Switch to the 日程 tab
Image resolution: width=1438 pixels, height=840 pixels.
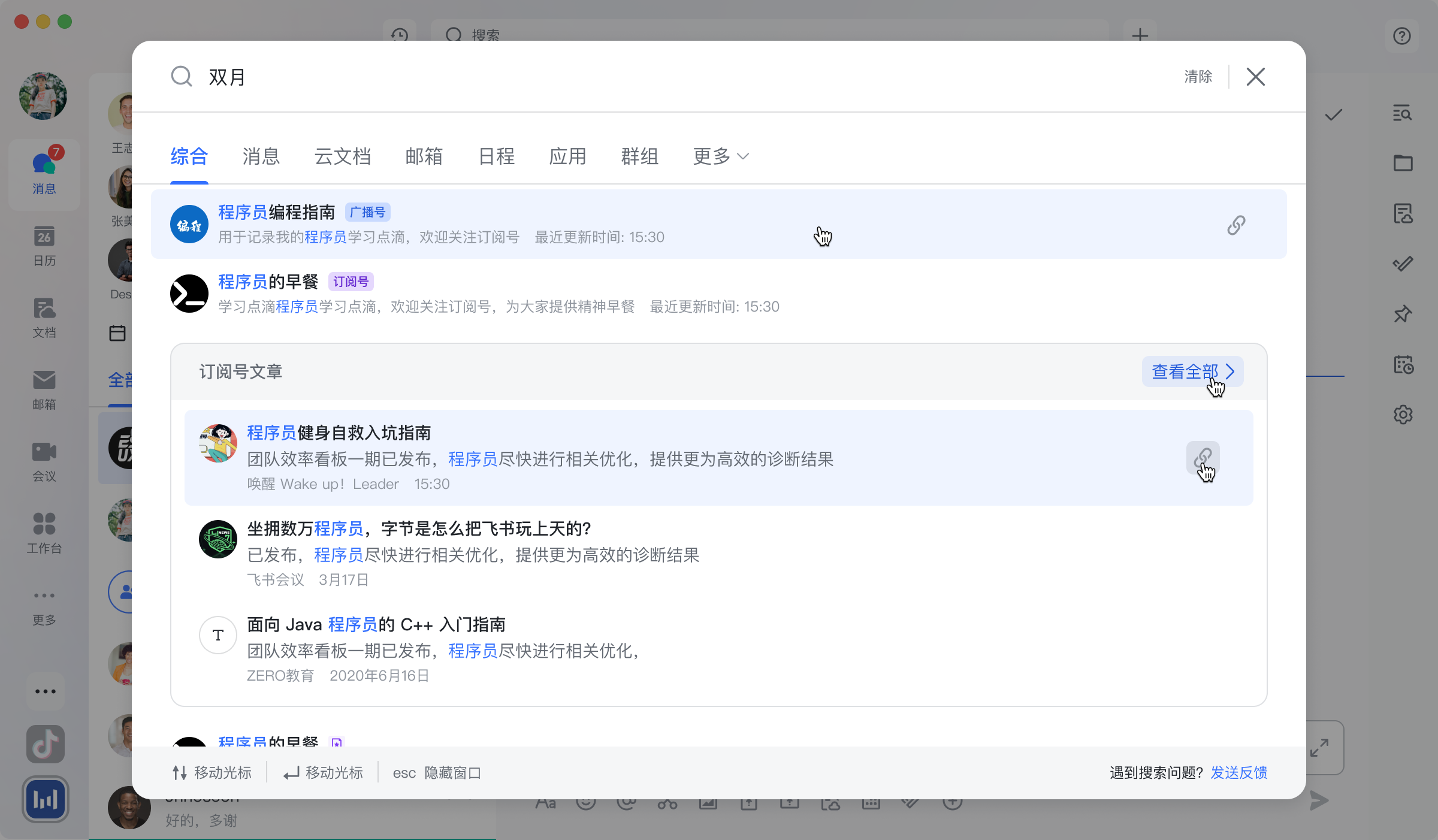point(496,156)
